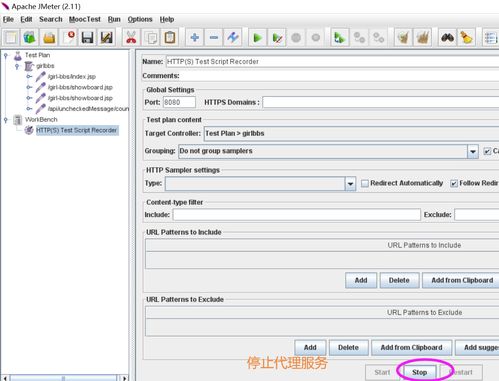Click the Close test plan icon

point(68,37)
